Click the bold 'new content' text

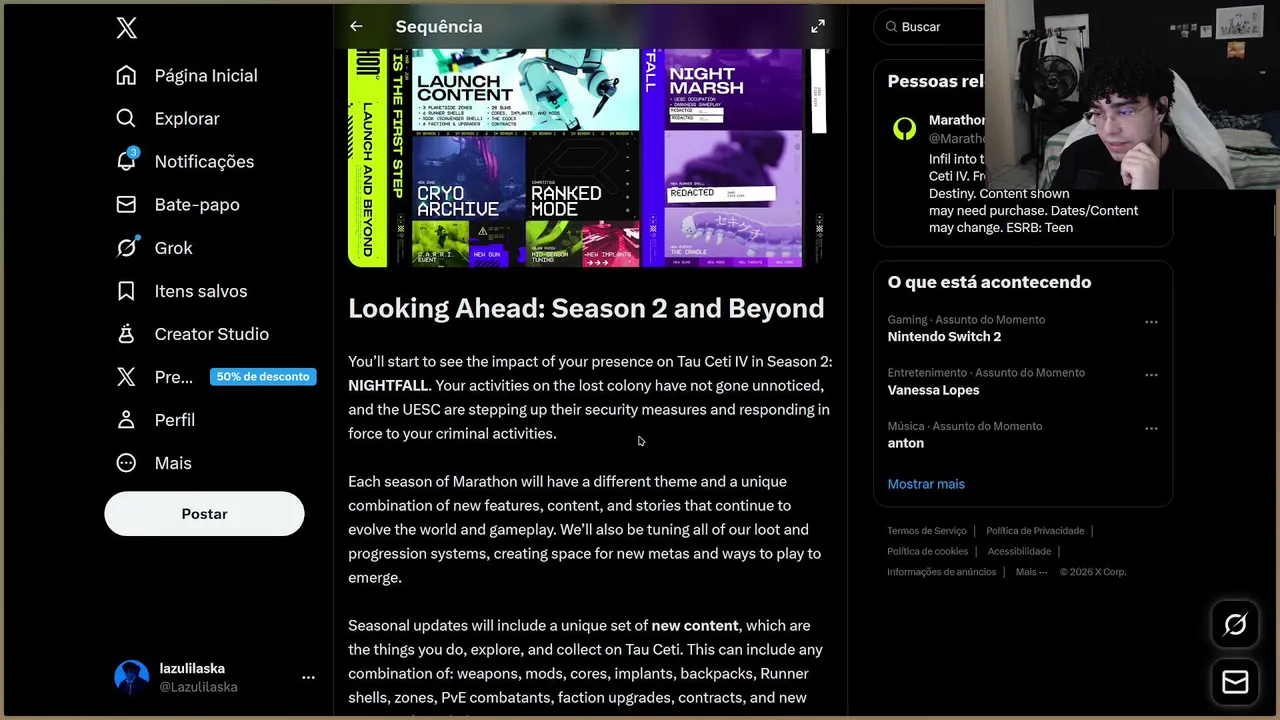[695, 625]
